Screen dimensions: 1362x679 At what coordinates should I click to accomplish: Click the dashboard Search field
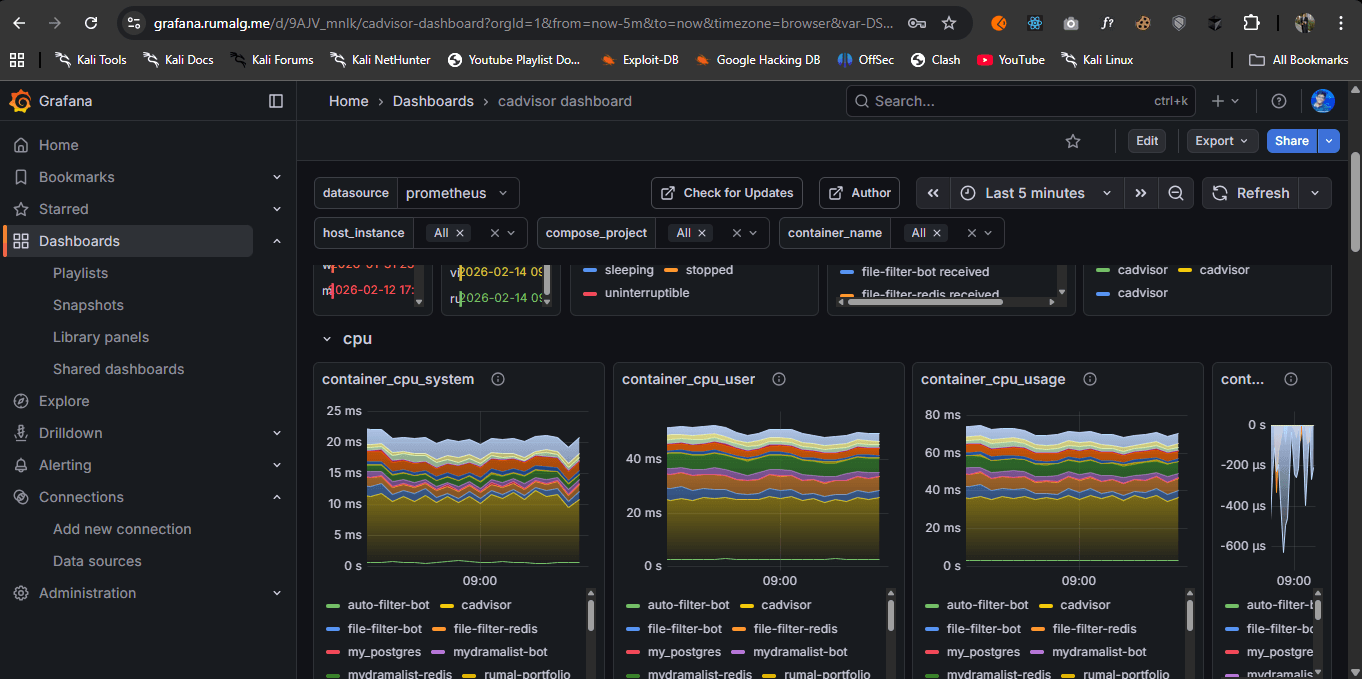click(1000, 100)
